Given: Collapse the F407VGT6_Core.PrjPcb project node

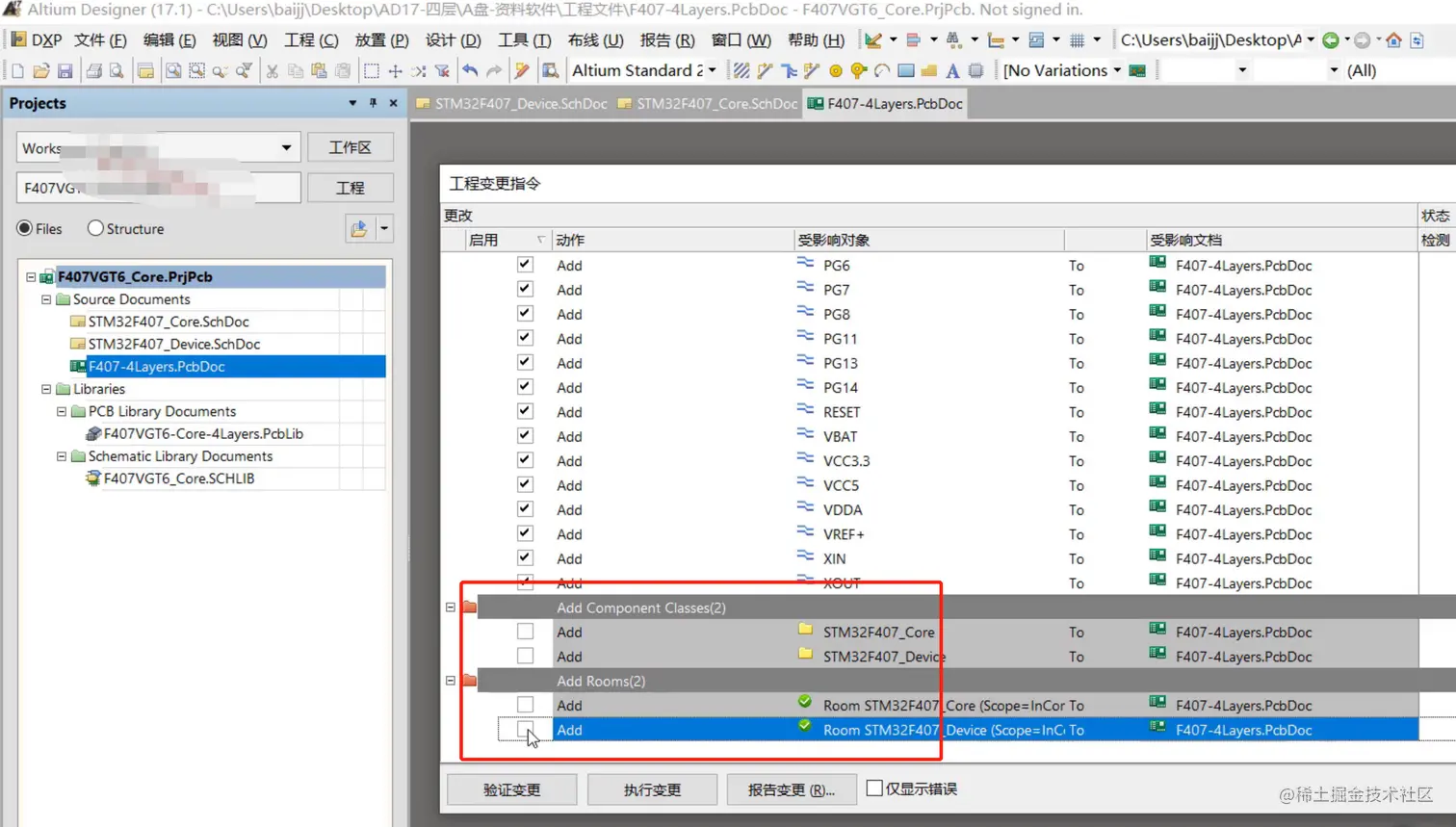Looking at the screenshot, I should point(31,277).
